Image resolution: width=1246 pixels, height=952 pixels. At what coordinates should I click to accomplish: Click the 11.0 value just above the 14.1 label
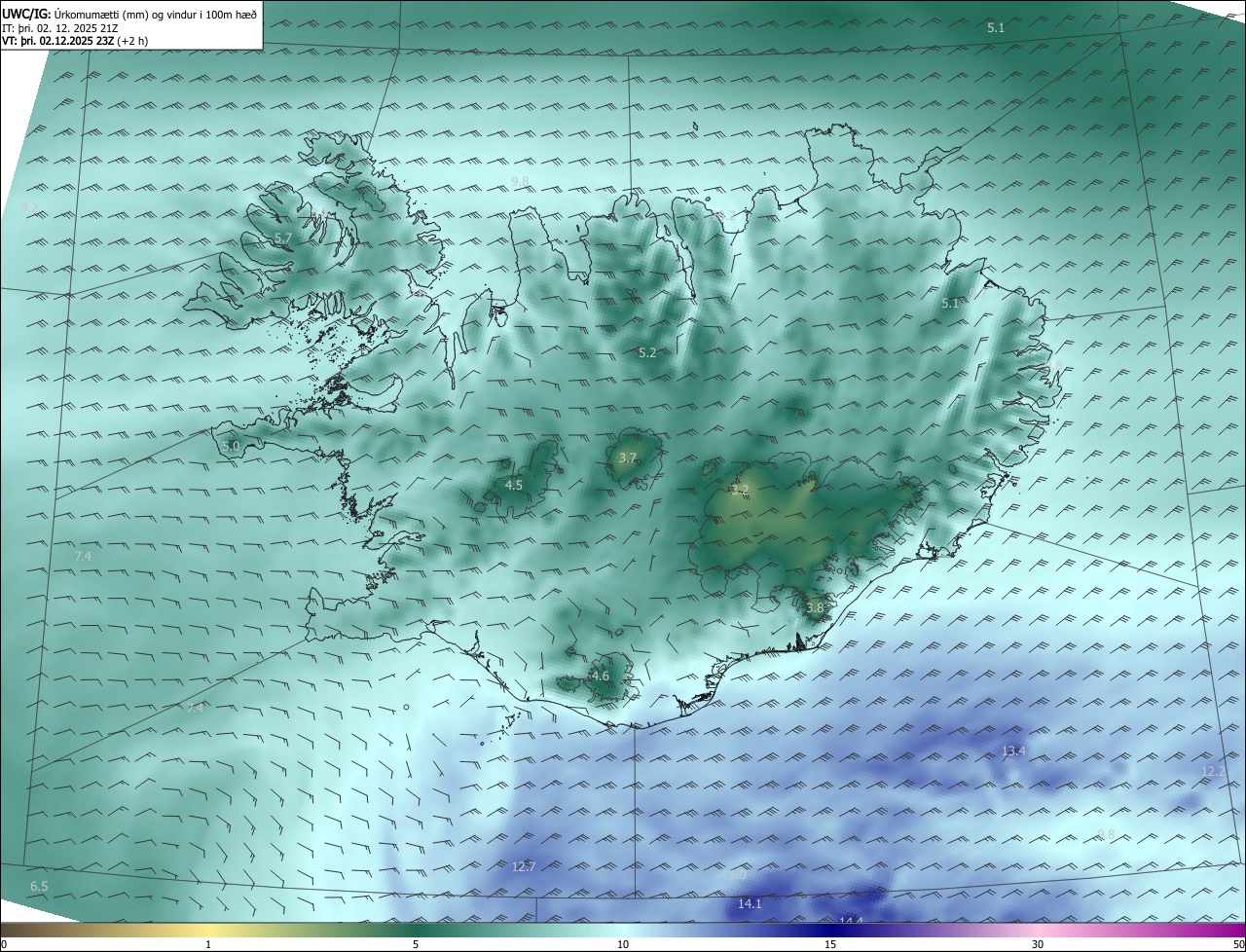tap(735, 875)
